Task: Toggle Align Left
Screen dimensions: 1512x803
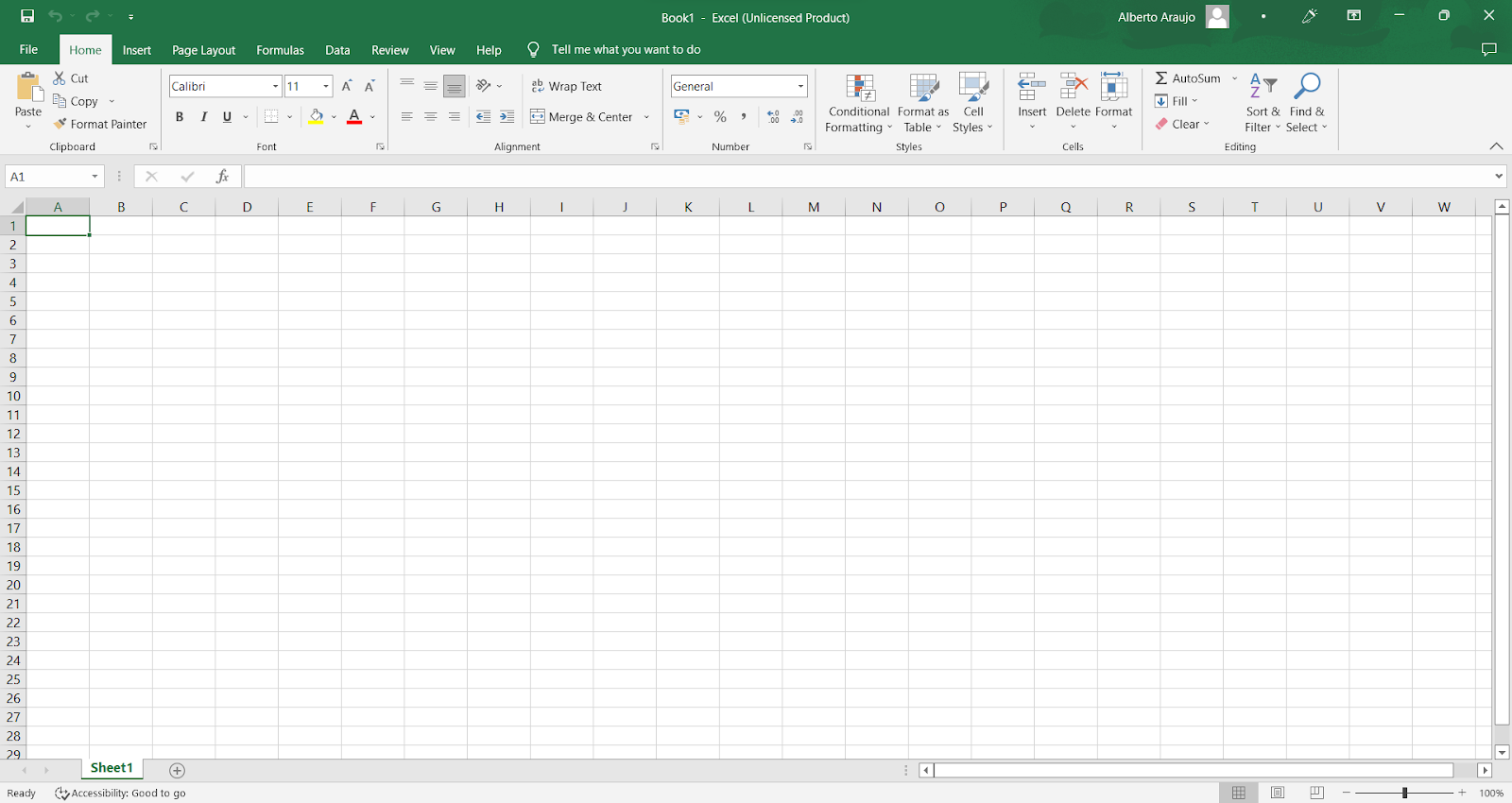Action: [x=406, y=117]
